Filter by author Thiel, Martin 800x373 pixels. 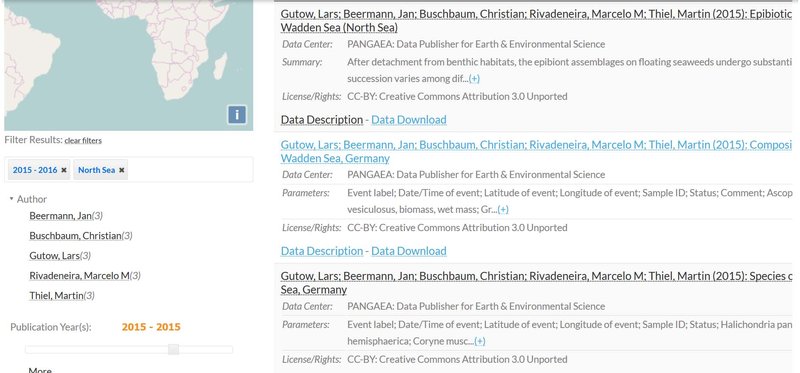[56, 295]
